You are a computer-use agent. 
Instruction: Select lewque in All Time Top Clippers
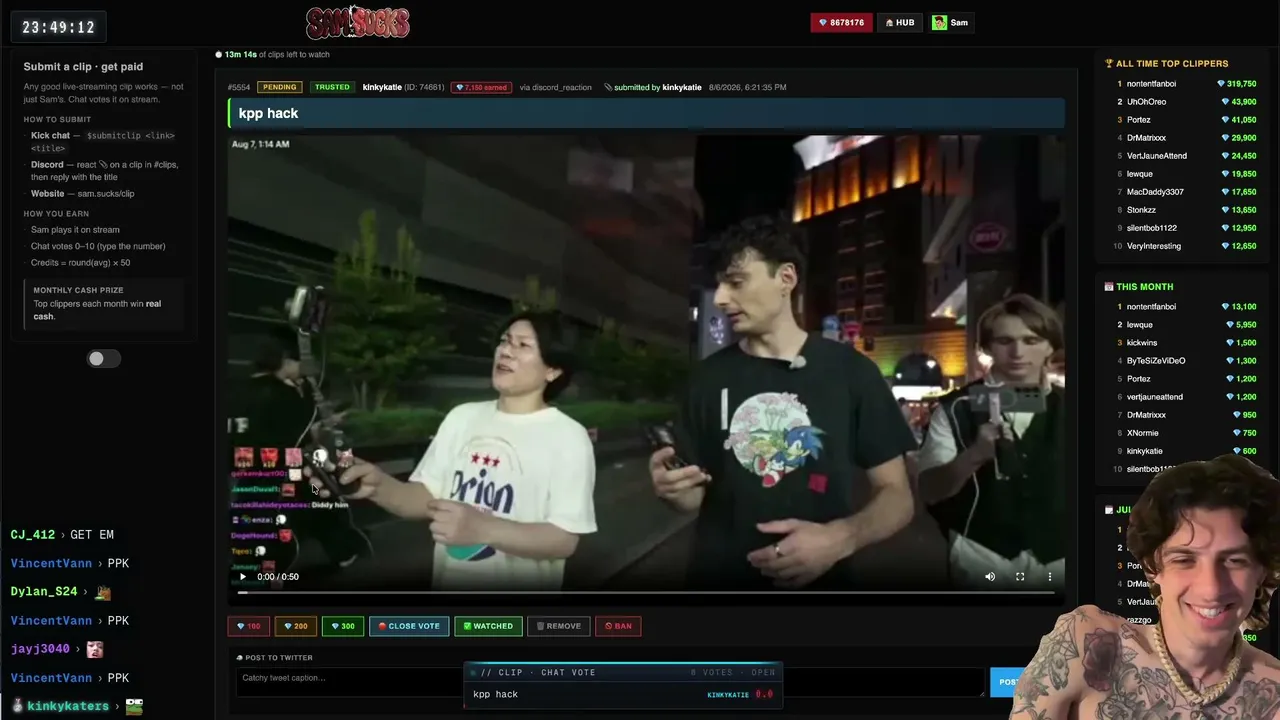(1139, 174)
